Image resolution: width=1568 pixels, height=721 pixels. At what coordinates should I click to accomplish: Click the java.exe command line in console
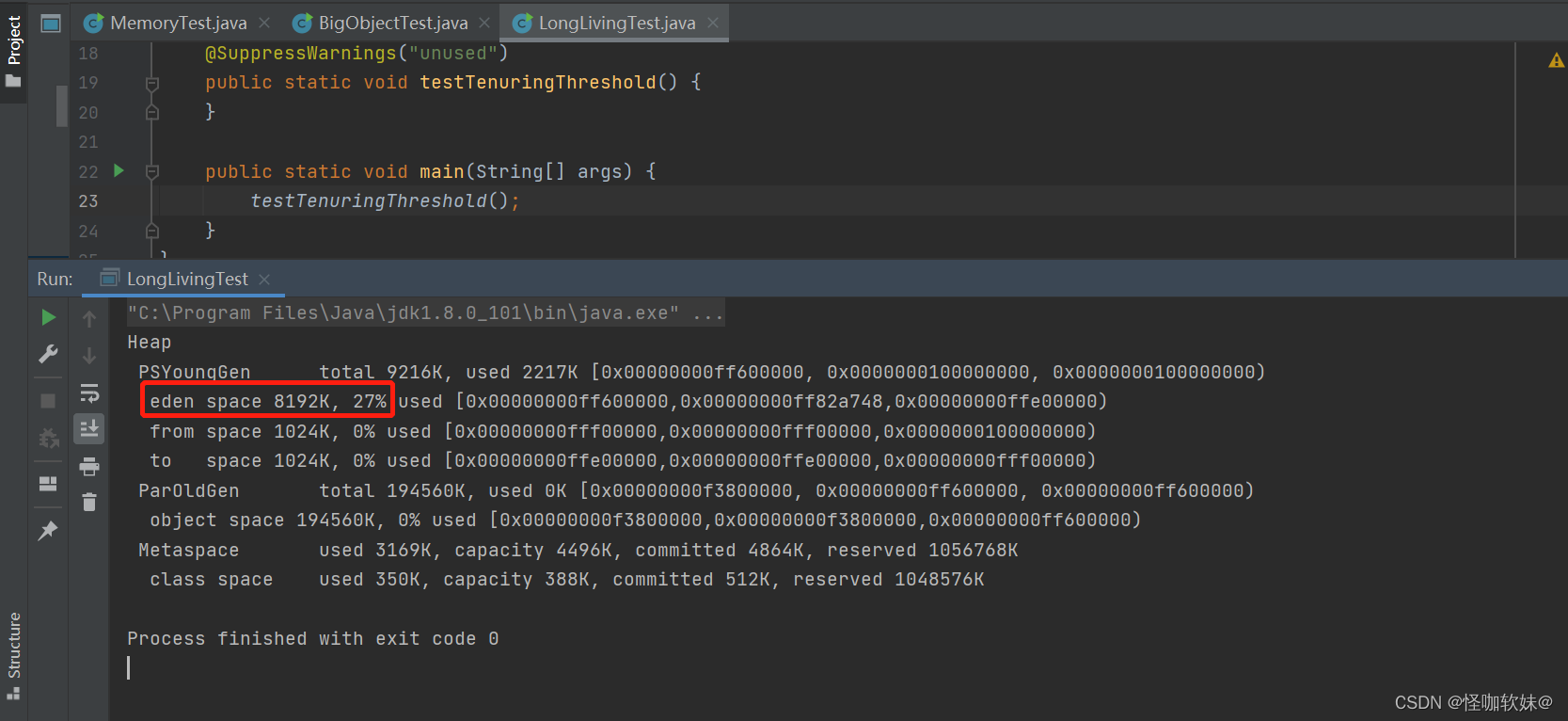(425, 312)
